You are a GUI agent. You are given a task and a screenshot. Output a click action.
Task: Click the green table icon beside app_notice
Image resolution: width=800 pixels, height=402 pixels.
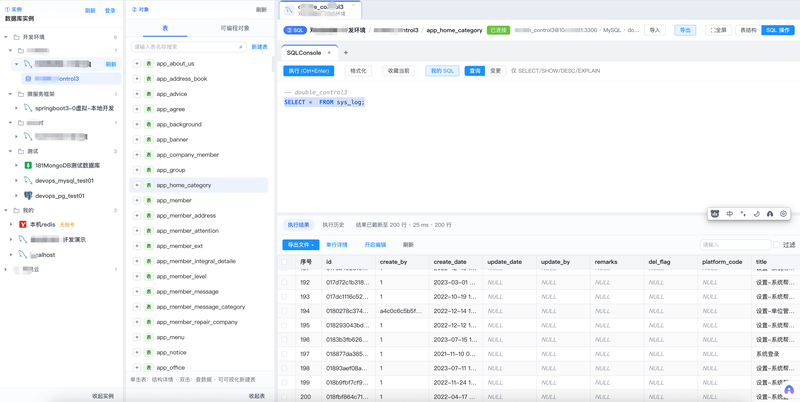coord(148,353)
